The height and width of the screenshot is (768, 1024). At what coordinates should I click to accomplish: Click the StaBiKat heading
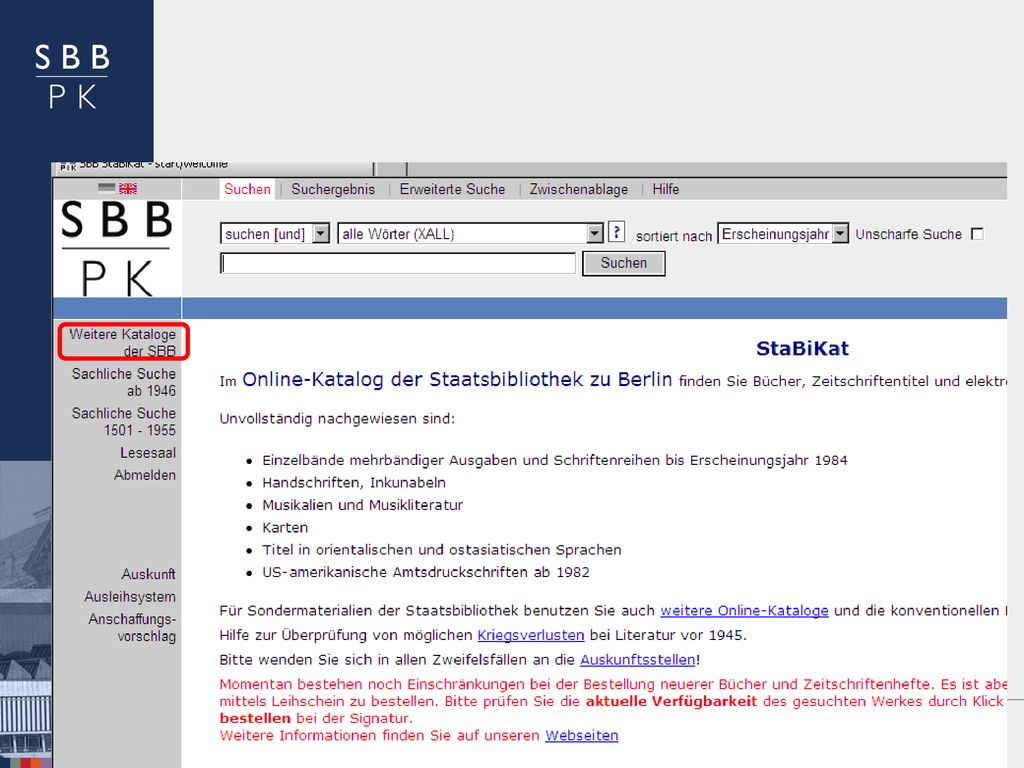[x=803, y=349]
